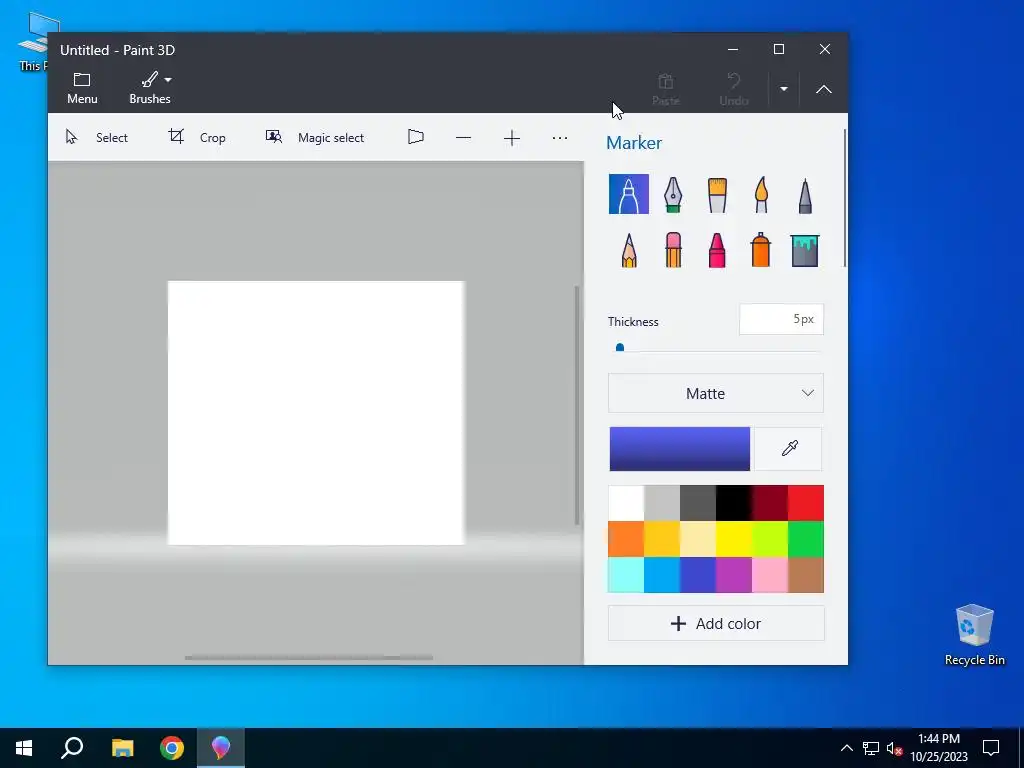Open the current color preview box

tap(679, 449)
